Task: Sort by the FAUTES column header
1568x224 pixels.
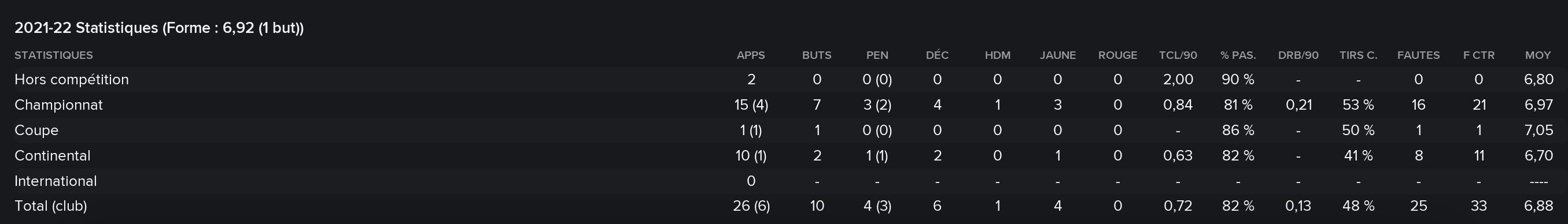Action: [1418, 55]
